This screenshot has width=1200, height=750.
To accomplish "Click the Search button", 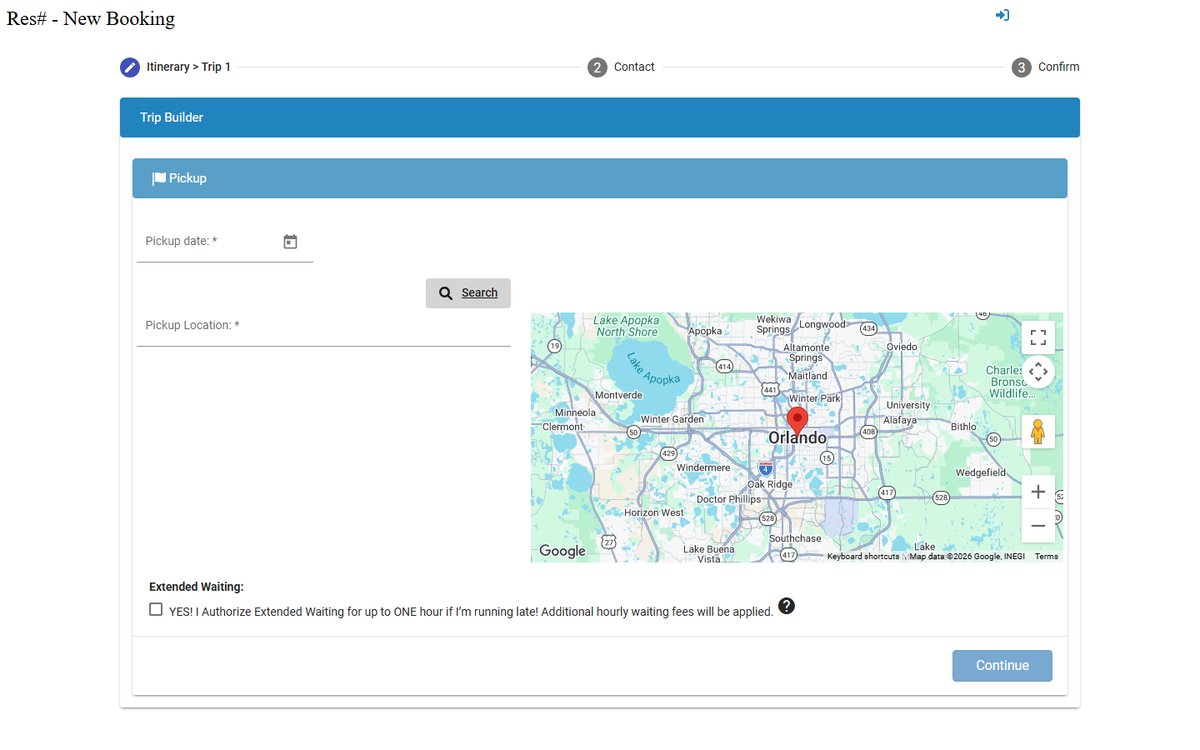I will [x=468, y=293].
